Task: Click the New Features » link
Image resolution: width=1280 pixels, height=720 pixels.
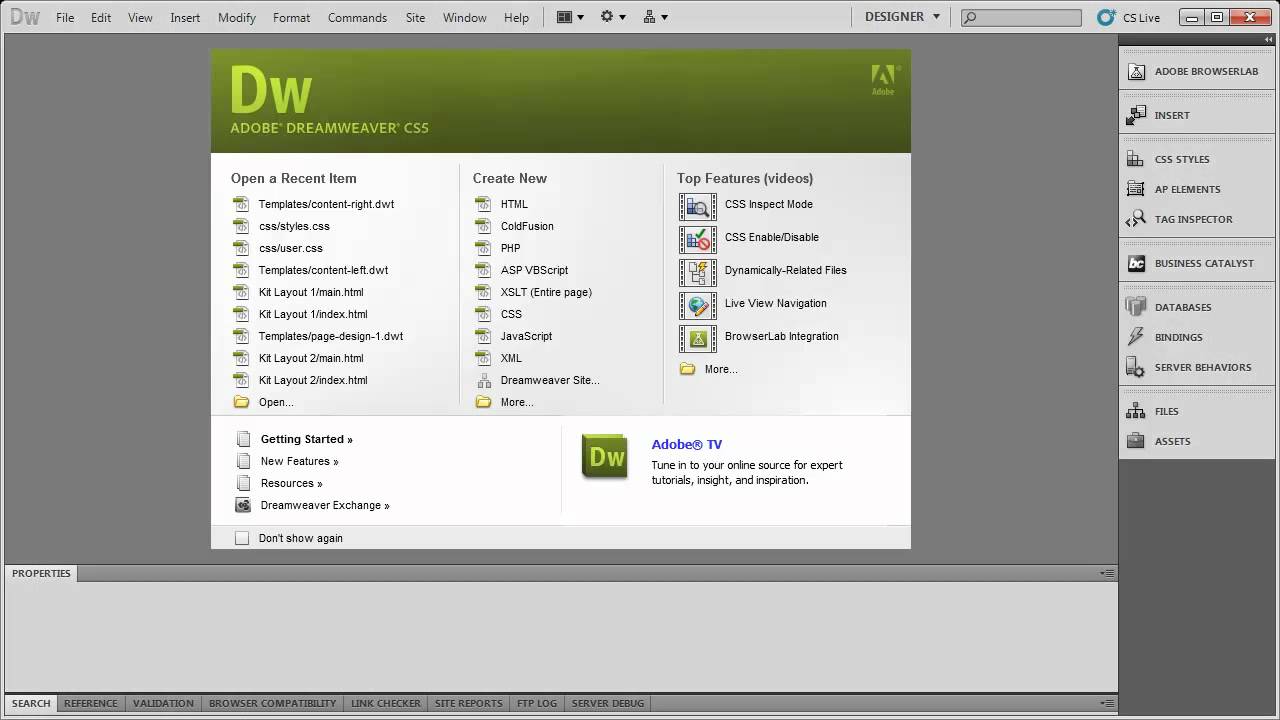Action: pos(299,461)
